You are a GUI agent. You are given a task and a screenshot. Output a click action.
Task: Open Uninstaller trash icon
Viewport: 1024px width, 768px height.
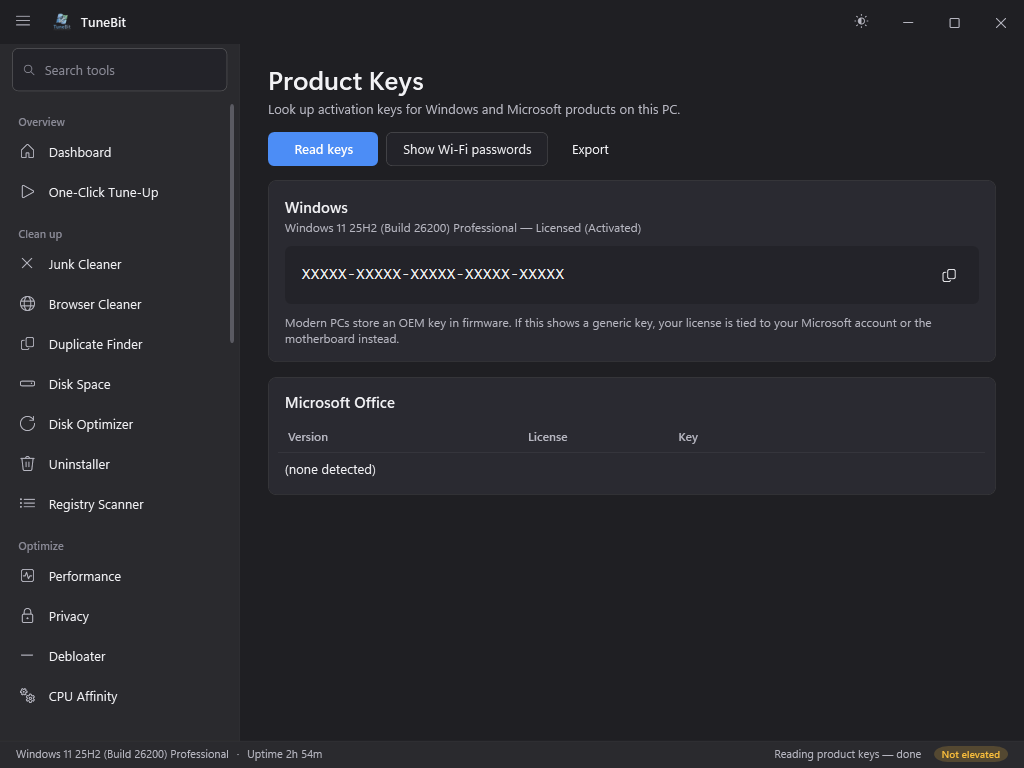[x=27, y=464]
